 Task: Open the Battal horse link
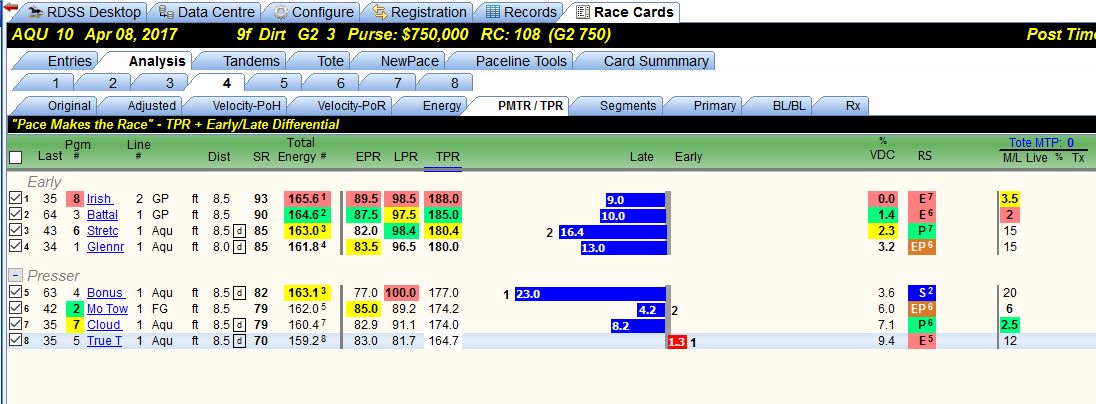coord(102,215)
